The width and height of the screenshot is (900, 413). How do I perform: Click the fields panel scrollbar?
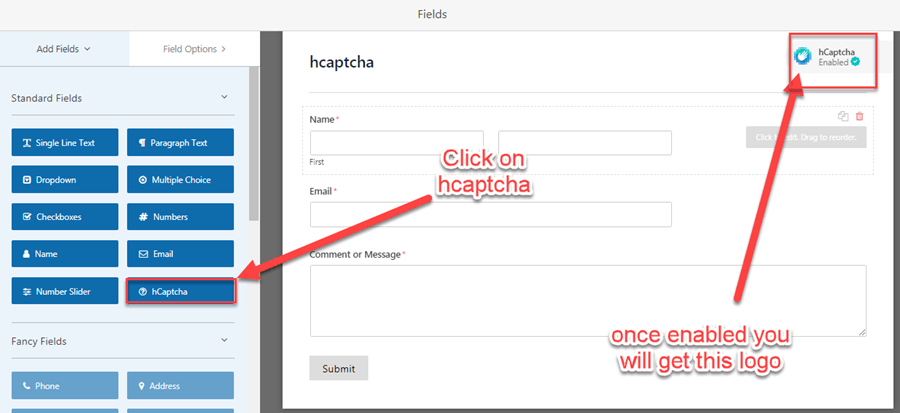tap(254, 143)
